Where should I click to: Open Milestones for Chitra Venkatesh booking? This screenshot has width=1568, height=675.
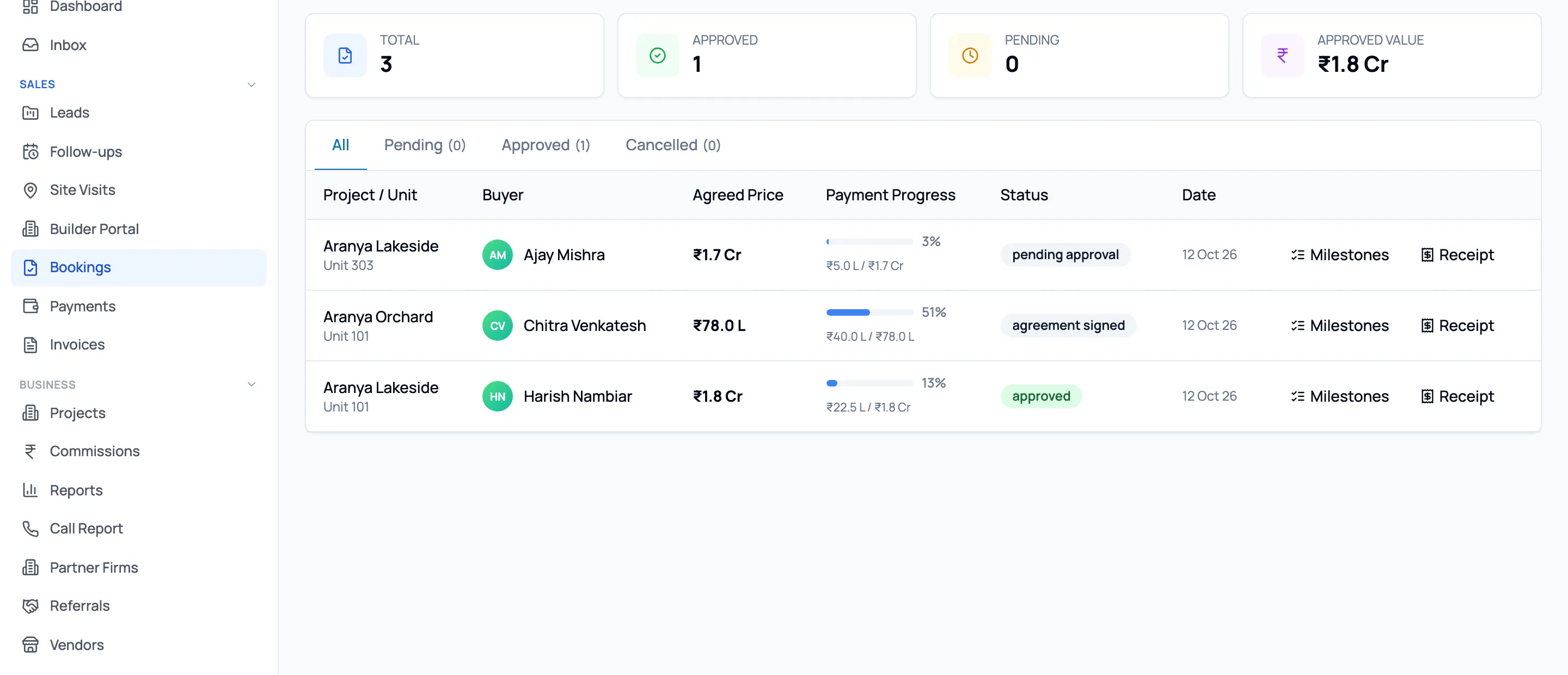[1339, 326]
